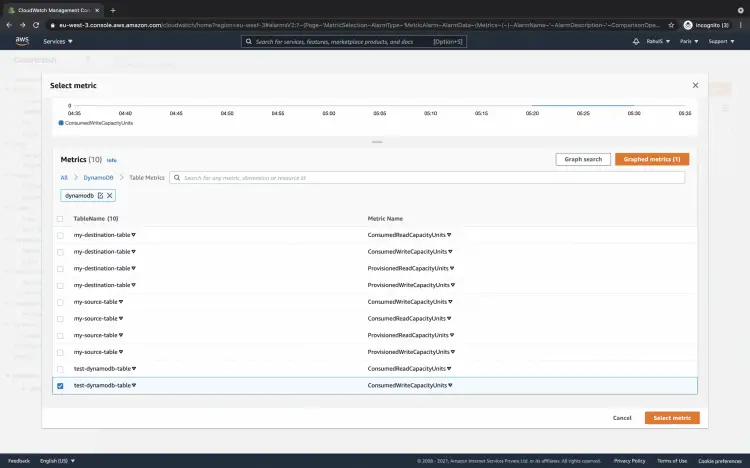Screen dimensions: 750x468
Task: Check my-source-table ConsumedWriteCapacityUnits row
Action: [x=60, y=302]
